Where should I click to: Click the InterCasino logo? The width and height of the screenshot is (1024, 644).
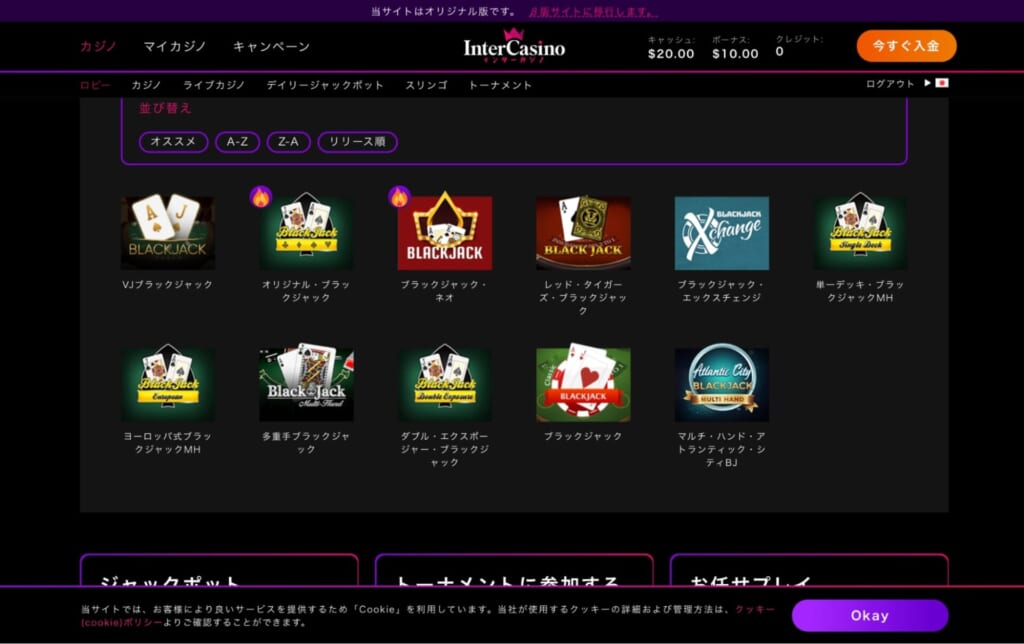pyautogui.click(x=514, y=46)
